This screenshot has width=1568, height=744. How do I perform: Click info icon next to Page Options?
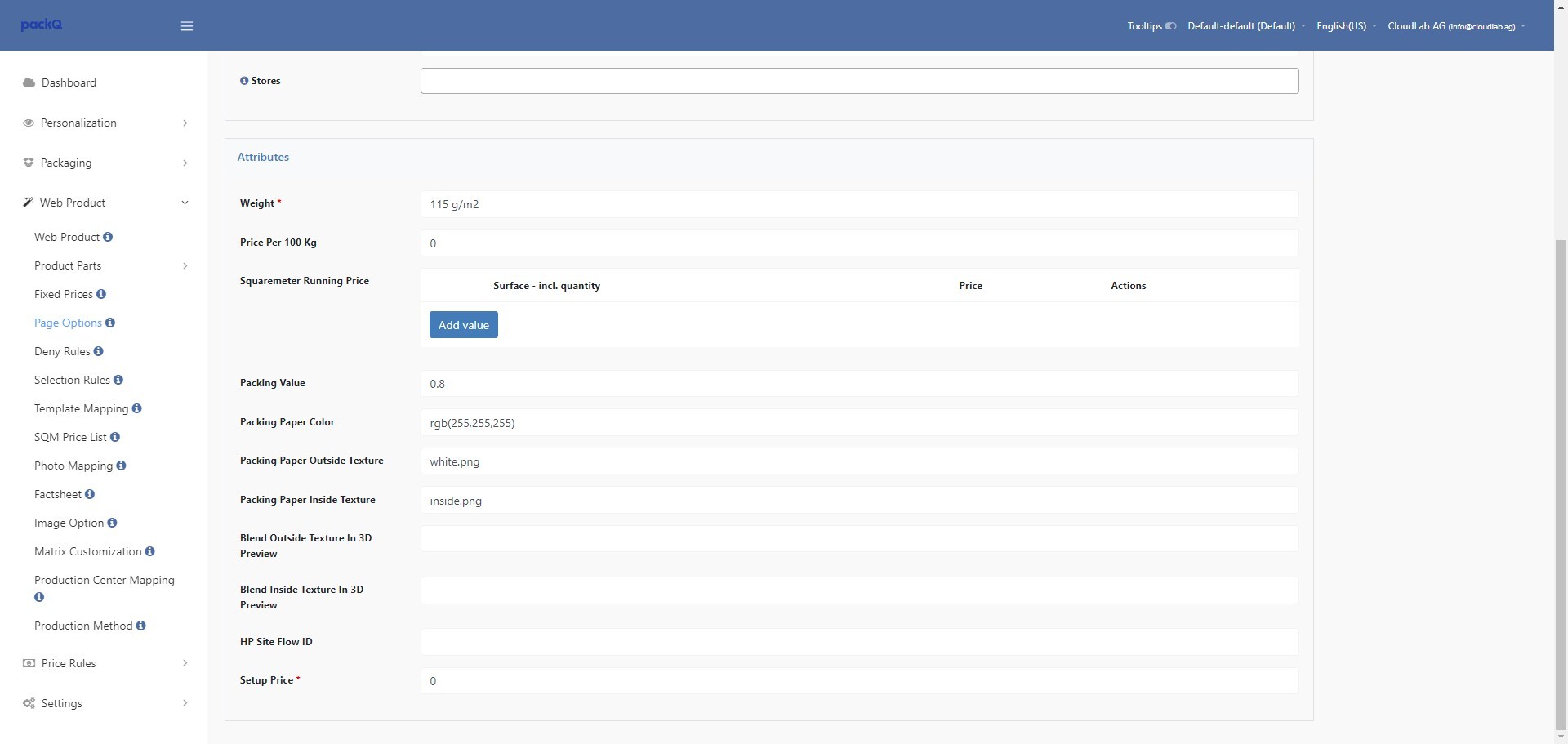click(x=110, y=323)
